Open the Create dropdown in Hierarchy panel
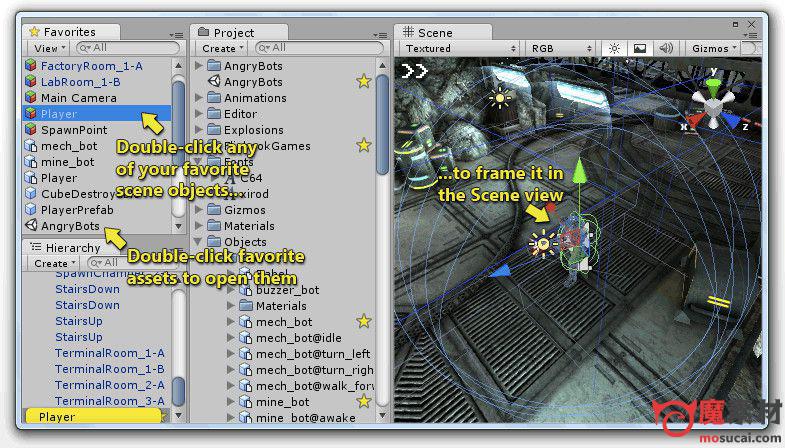Screen dimensions: 785x448 point(54,263)
